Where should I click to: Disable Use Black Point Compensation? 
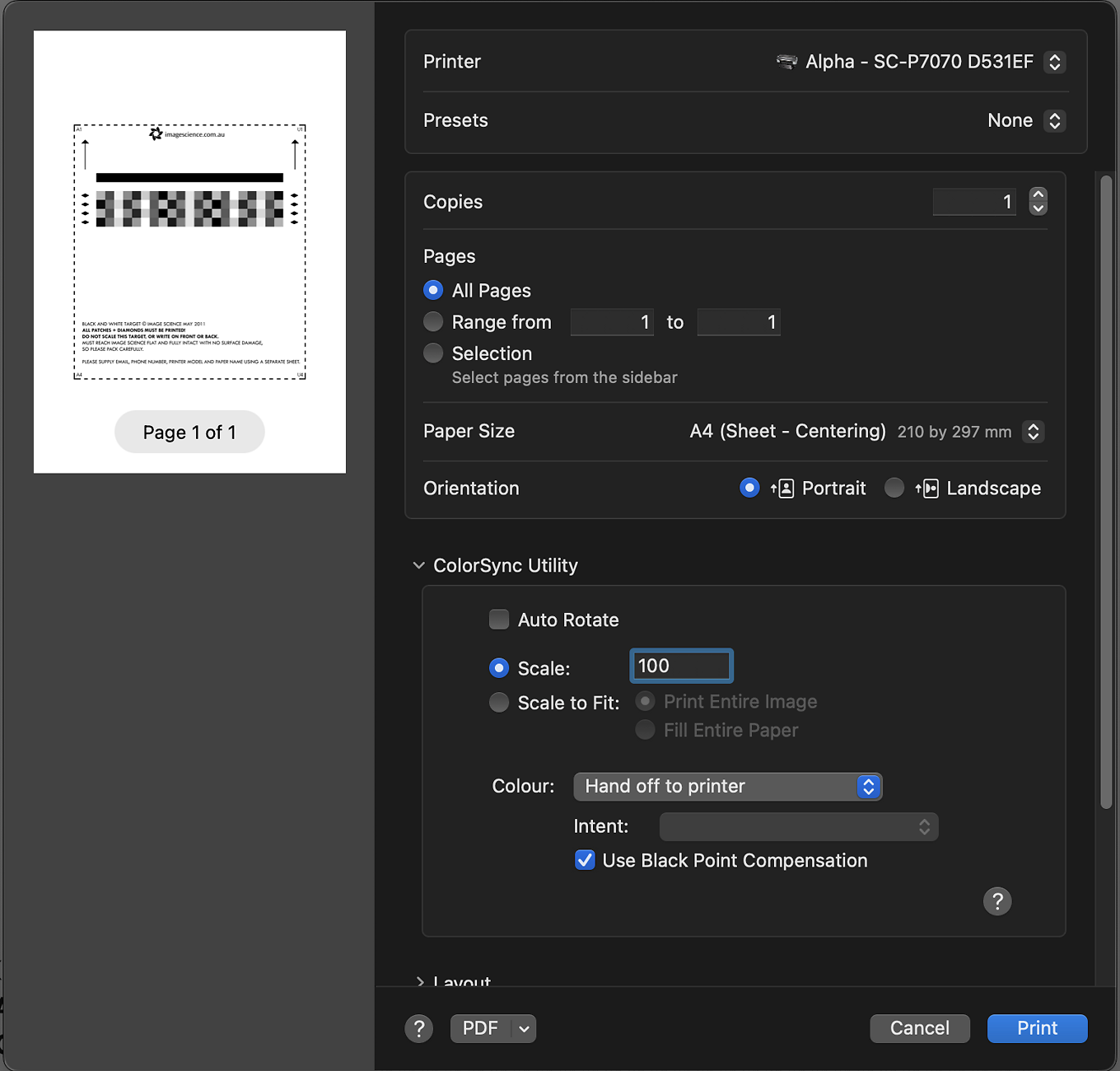[585, 860]
